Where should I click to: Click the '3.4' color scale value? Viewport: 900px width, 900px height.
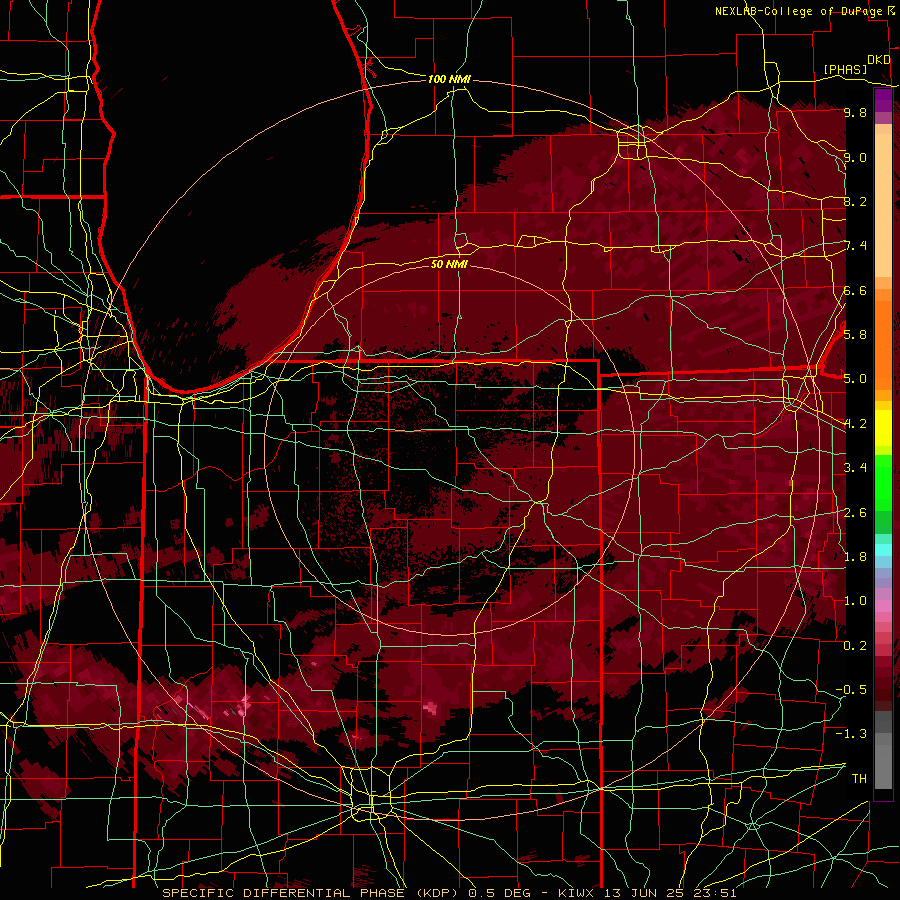tap(855, 468)
